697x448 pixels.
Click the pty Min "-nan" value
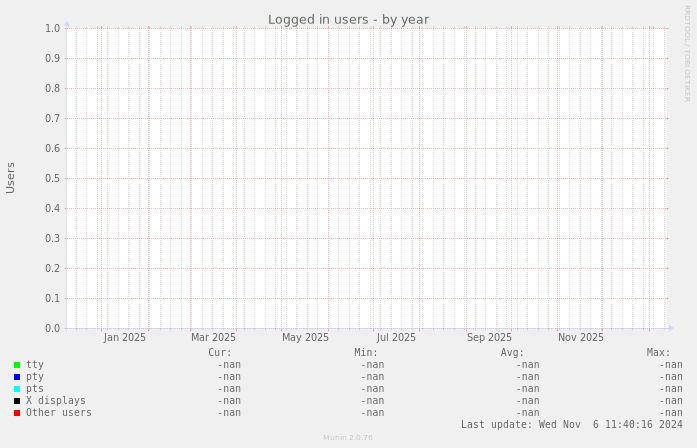(373, 377)
